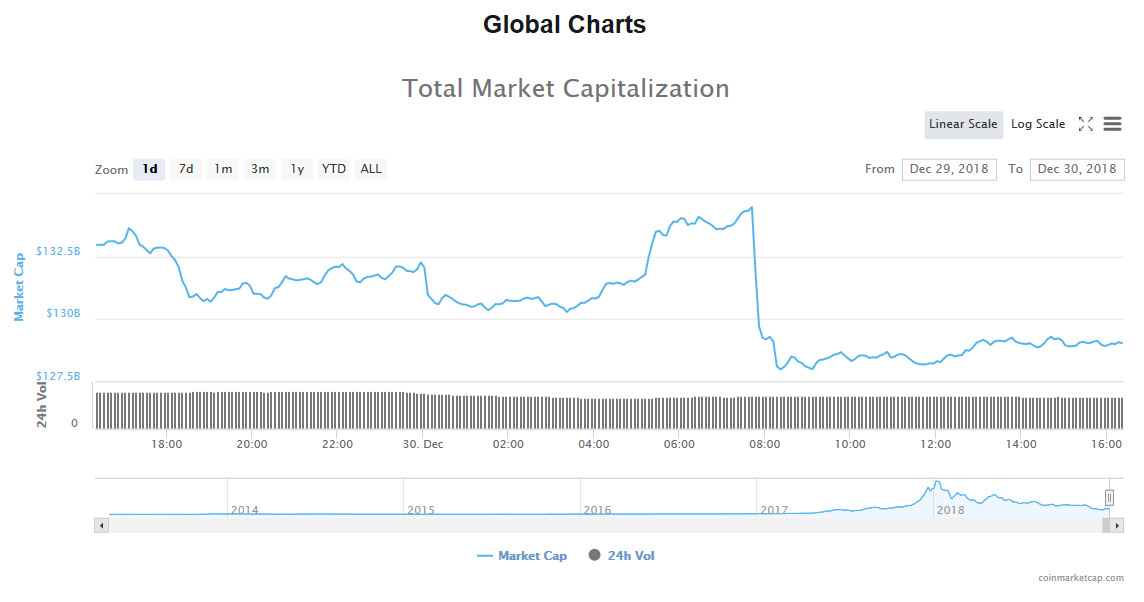Switch to Linear Scale

pos(962,124)
